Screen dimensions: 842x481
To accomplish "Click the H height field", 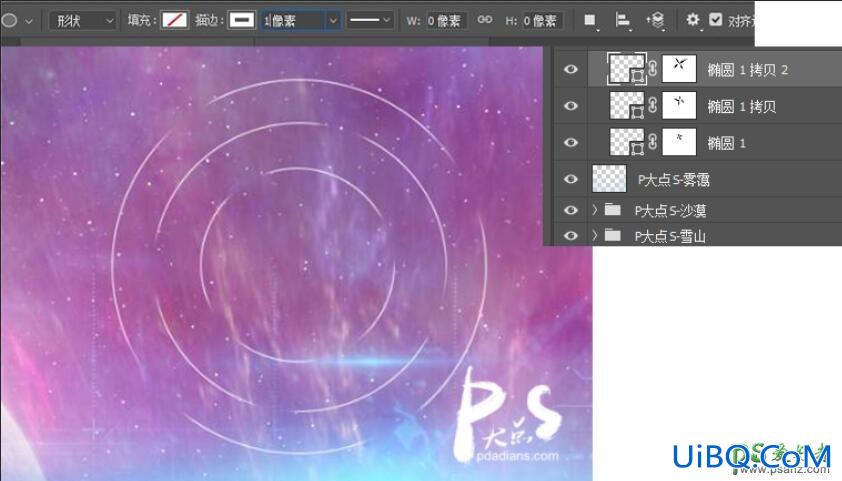I will click(542, 21).
